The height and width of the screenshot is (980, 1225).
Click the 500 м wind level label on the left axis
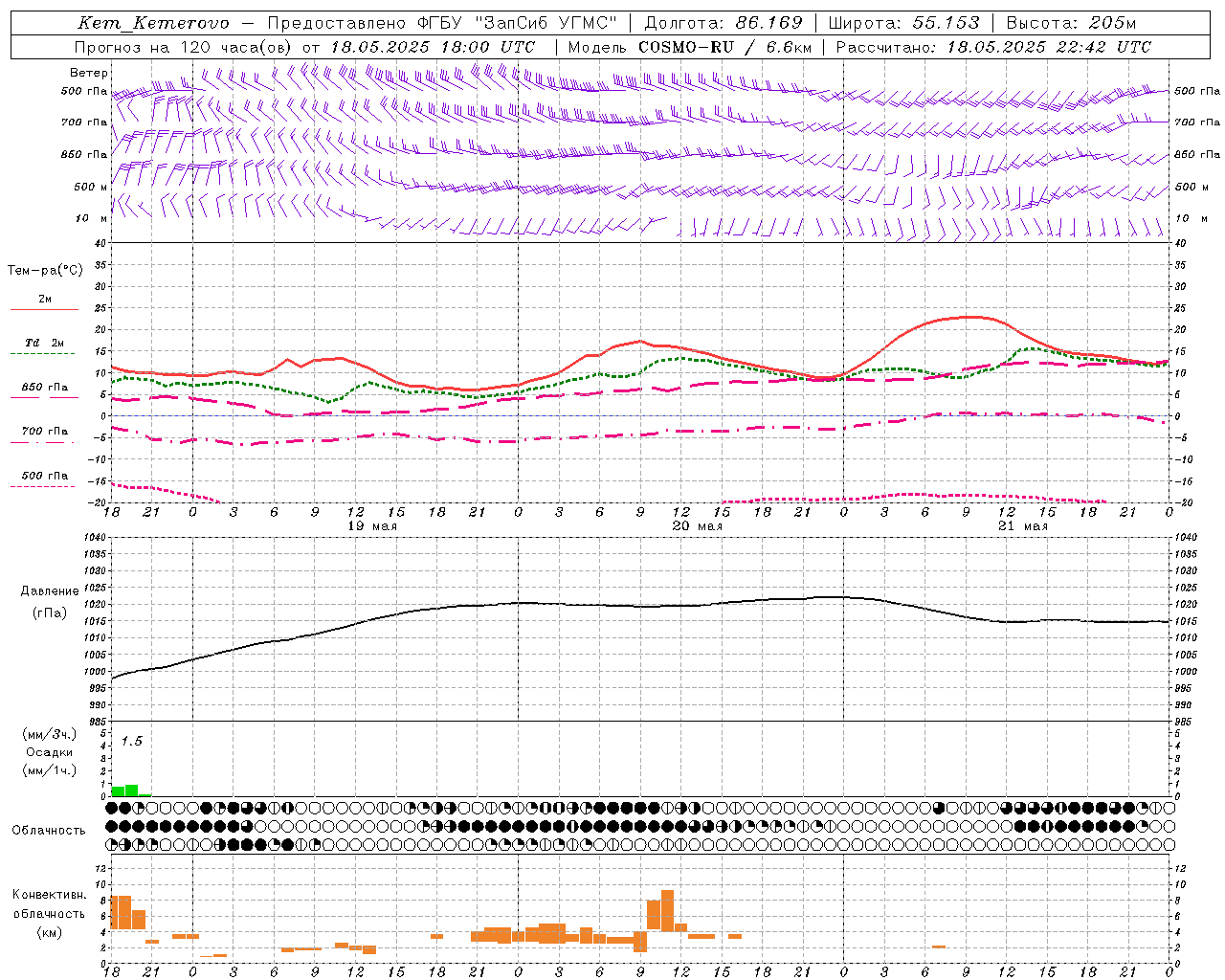(x=91, y=187)
